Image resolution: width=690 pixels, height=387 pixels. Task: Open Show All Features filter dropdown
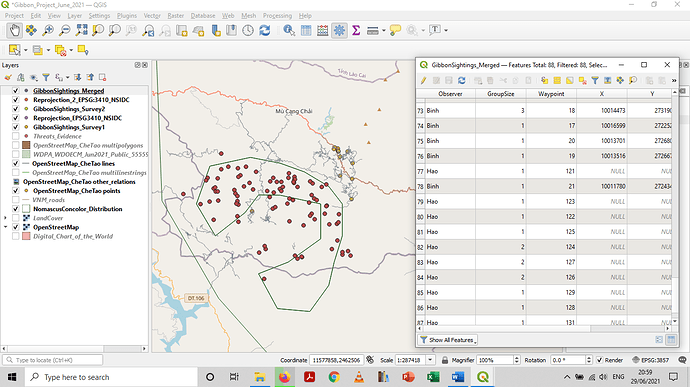pos(447,340)
